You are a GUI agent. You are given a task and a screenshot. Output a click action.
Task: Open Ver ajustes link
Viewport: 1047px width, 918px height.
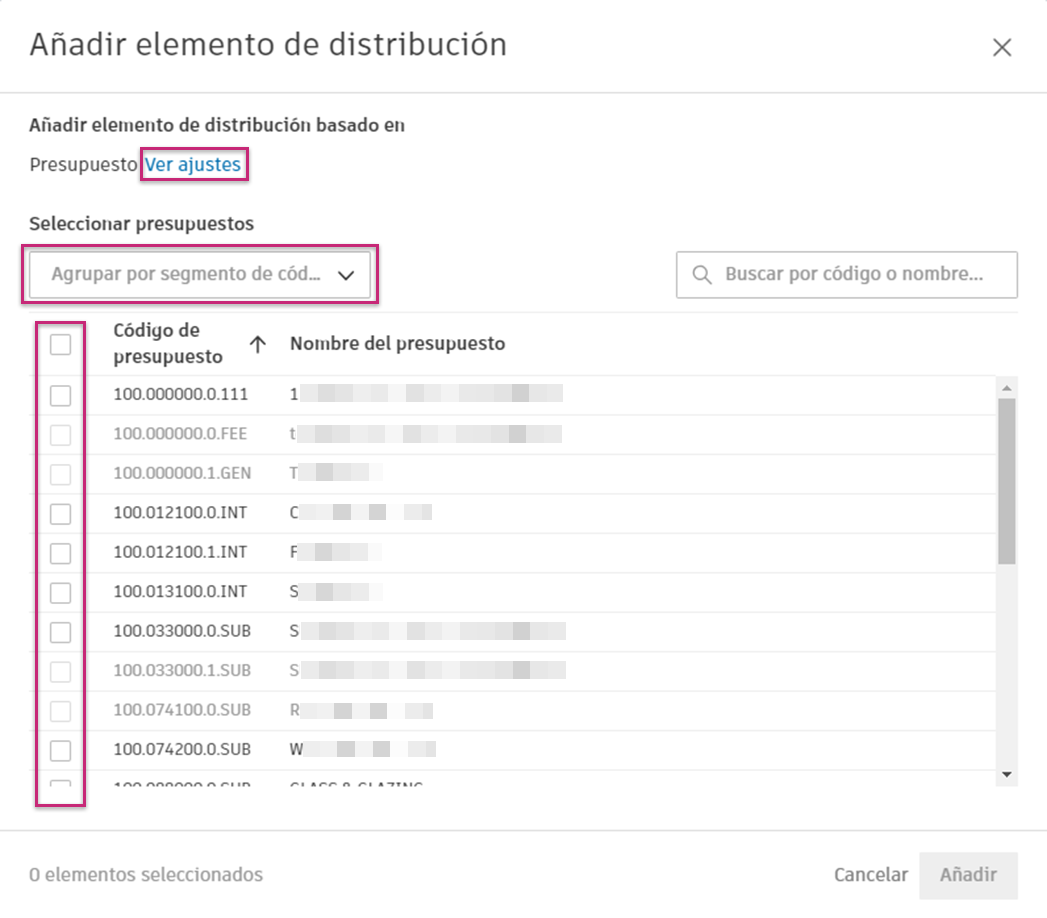point(194,163)
